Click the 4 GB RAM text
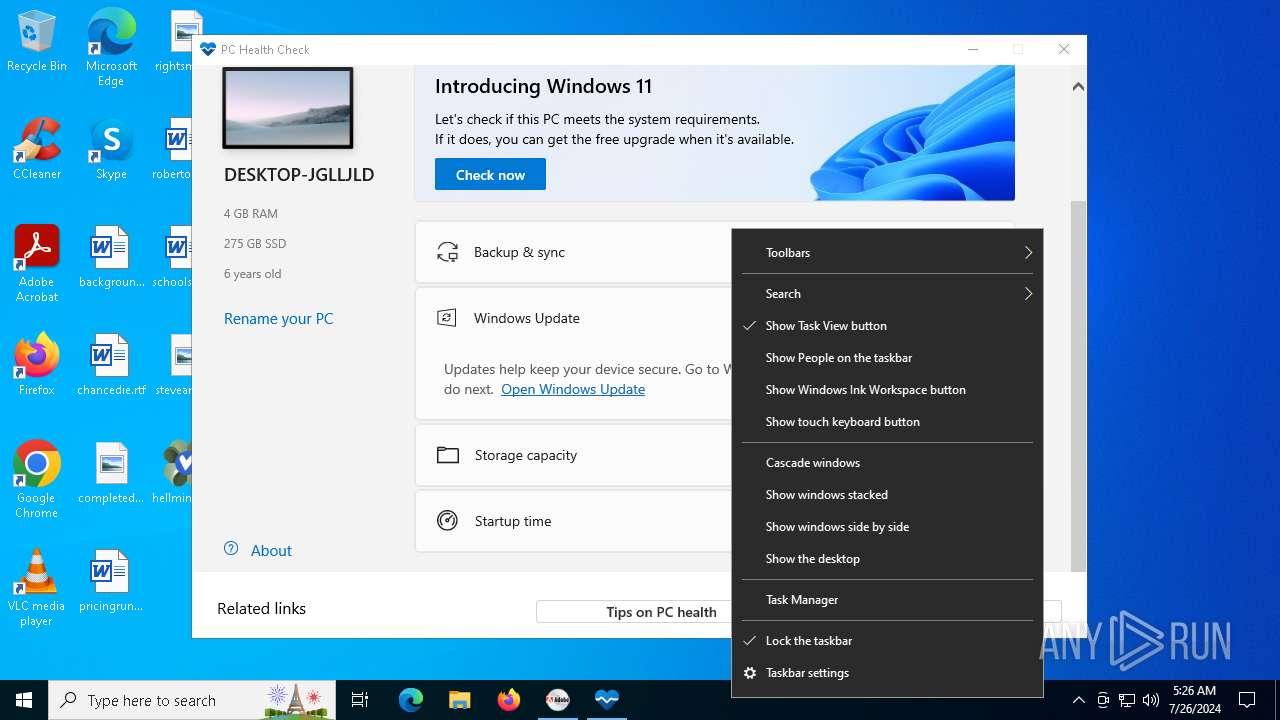The height and width of the screenshot is (720, 1280). (x=251, y=214)
